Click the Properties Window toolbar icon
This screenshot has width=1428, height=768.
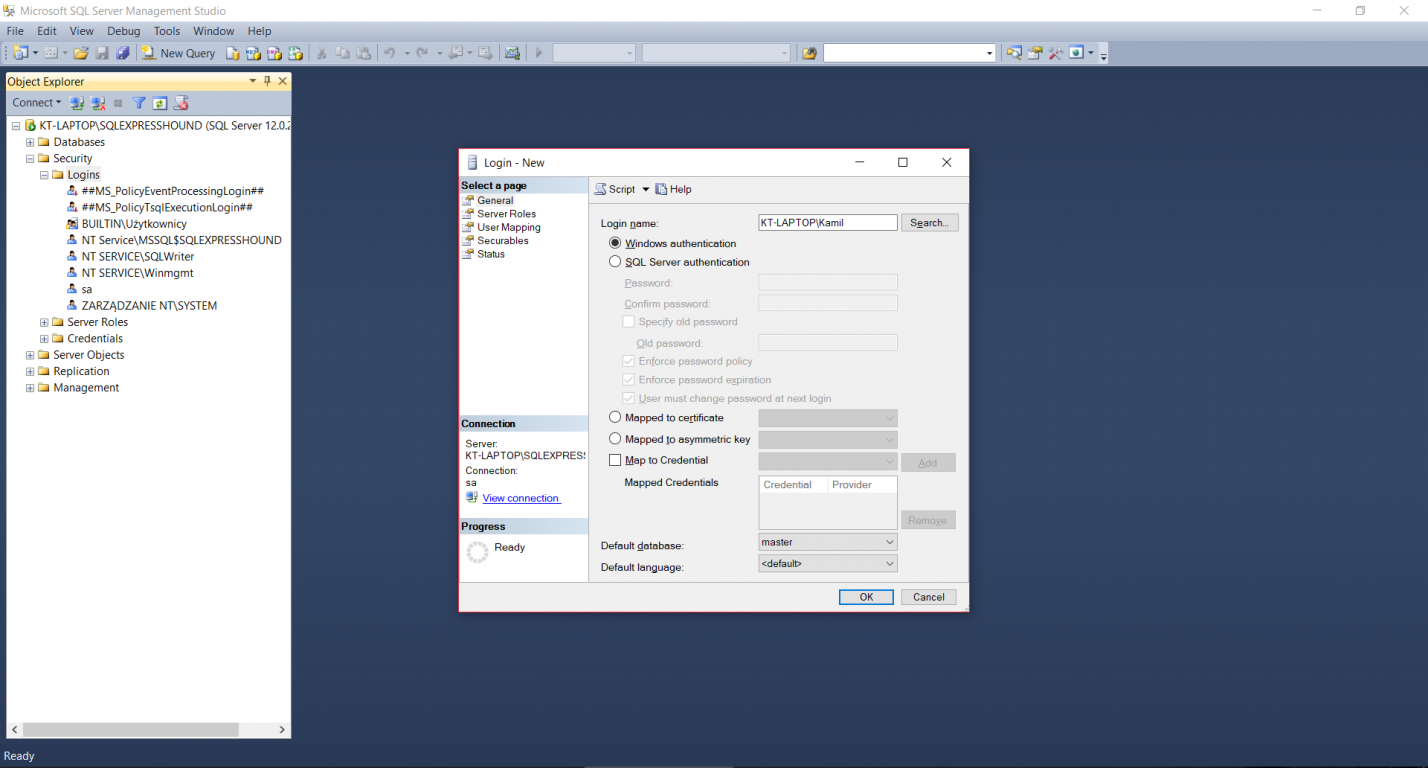point(1035,53)
